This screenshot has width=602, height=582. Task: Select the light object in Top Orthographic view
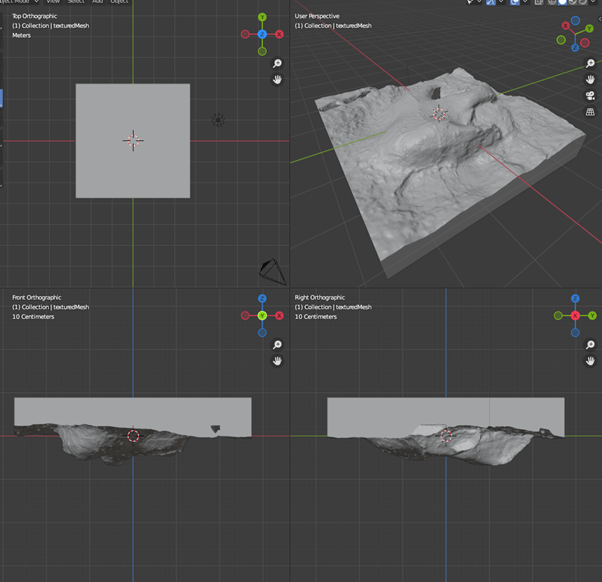[x=218, y=120]
